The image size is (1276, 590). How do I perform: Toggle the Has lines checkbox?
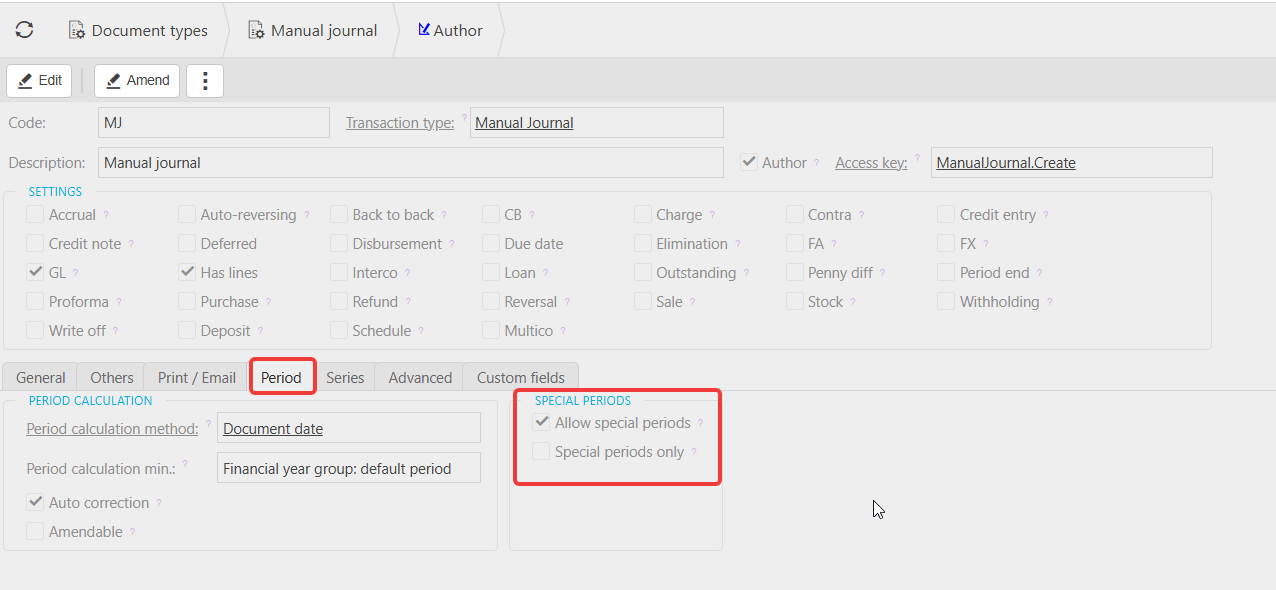187,272
